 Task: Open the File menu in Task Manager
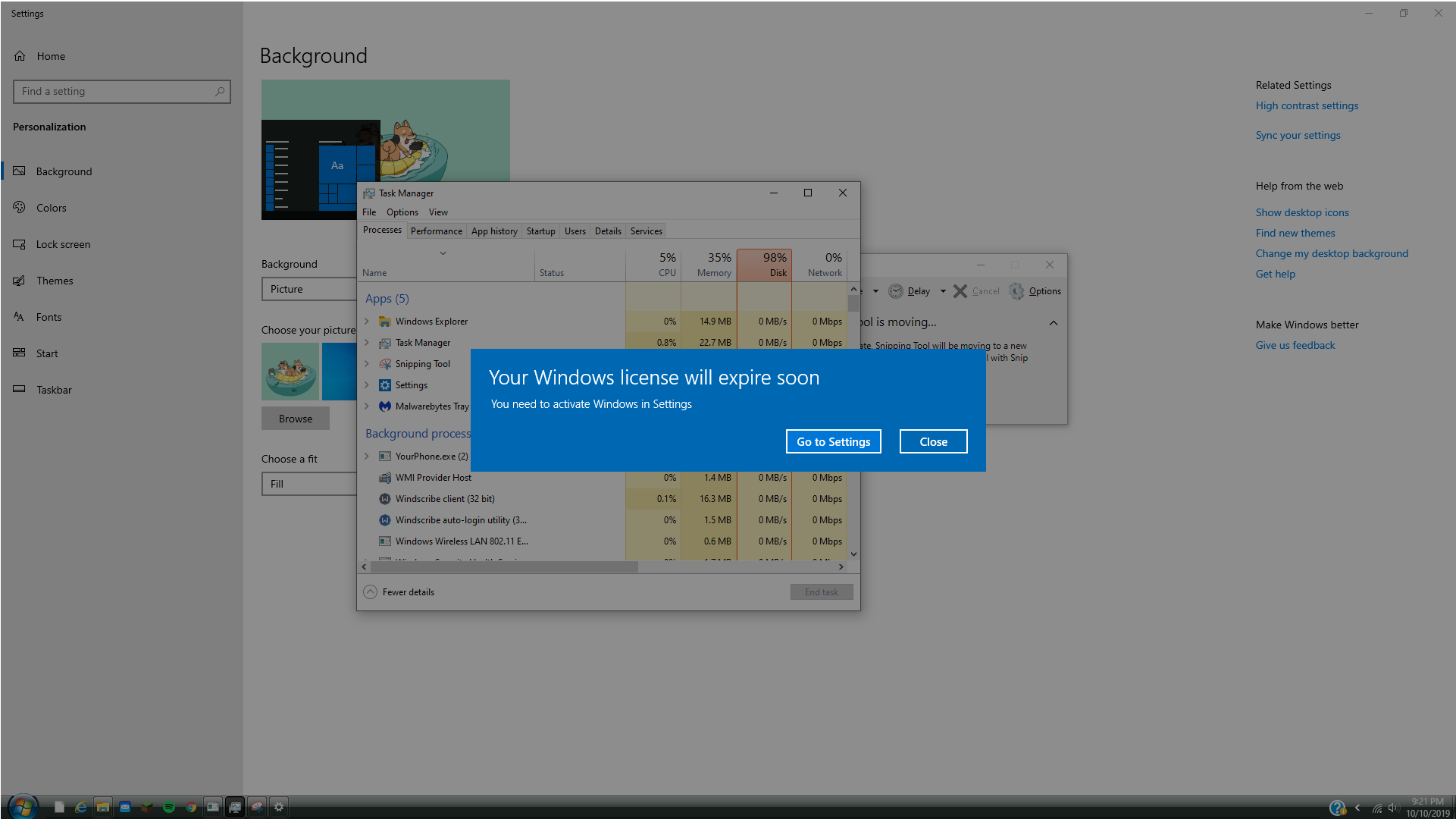[x=369, y=211]
